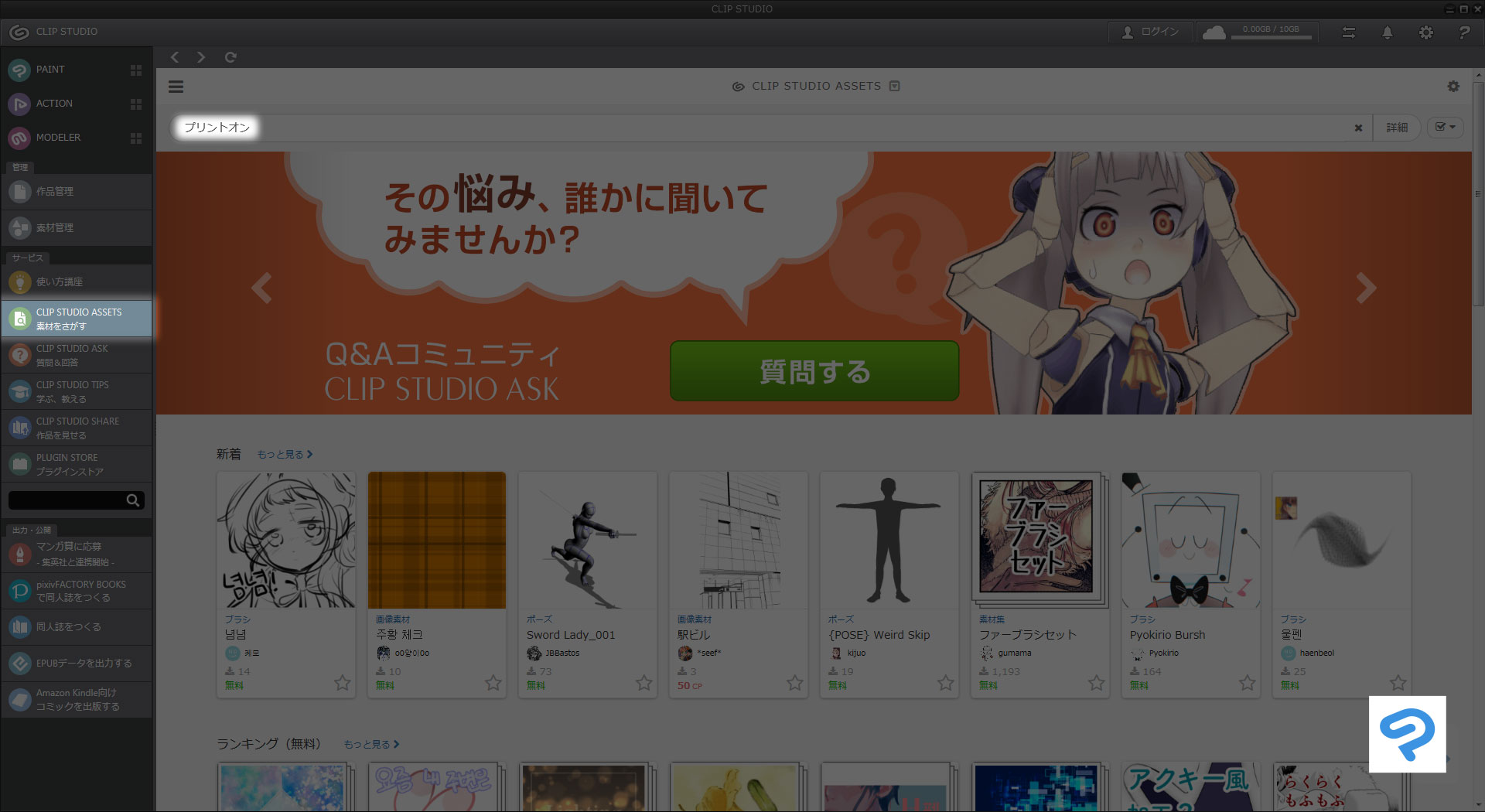
Task: Open 素材管理 in the sidebar
Action: click(x=77, y=228)
